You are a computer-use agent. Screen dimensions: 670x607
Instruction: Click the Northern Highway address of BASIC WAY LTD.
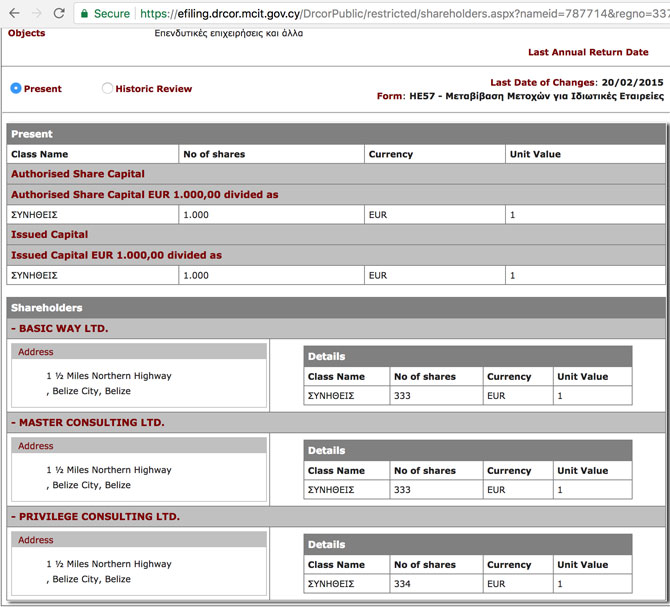coord(109,376)
